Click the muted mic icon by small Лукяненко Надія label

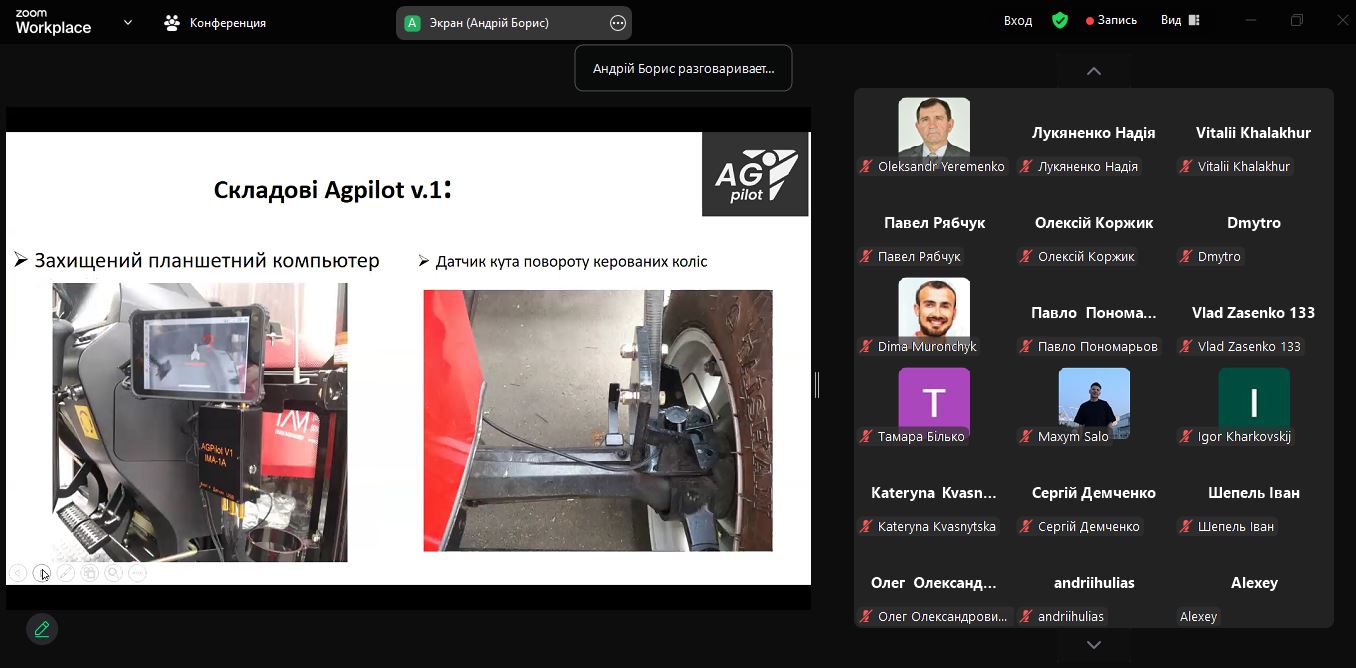click(x=1026, y=167)
